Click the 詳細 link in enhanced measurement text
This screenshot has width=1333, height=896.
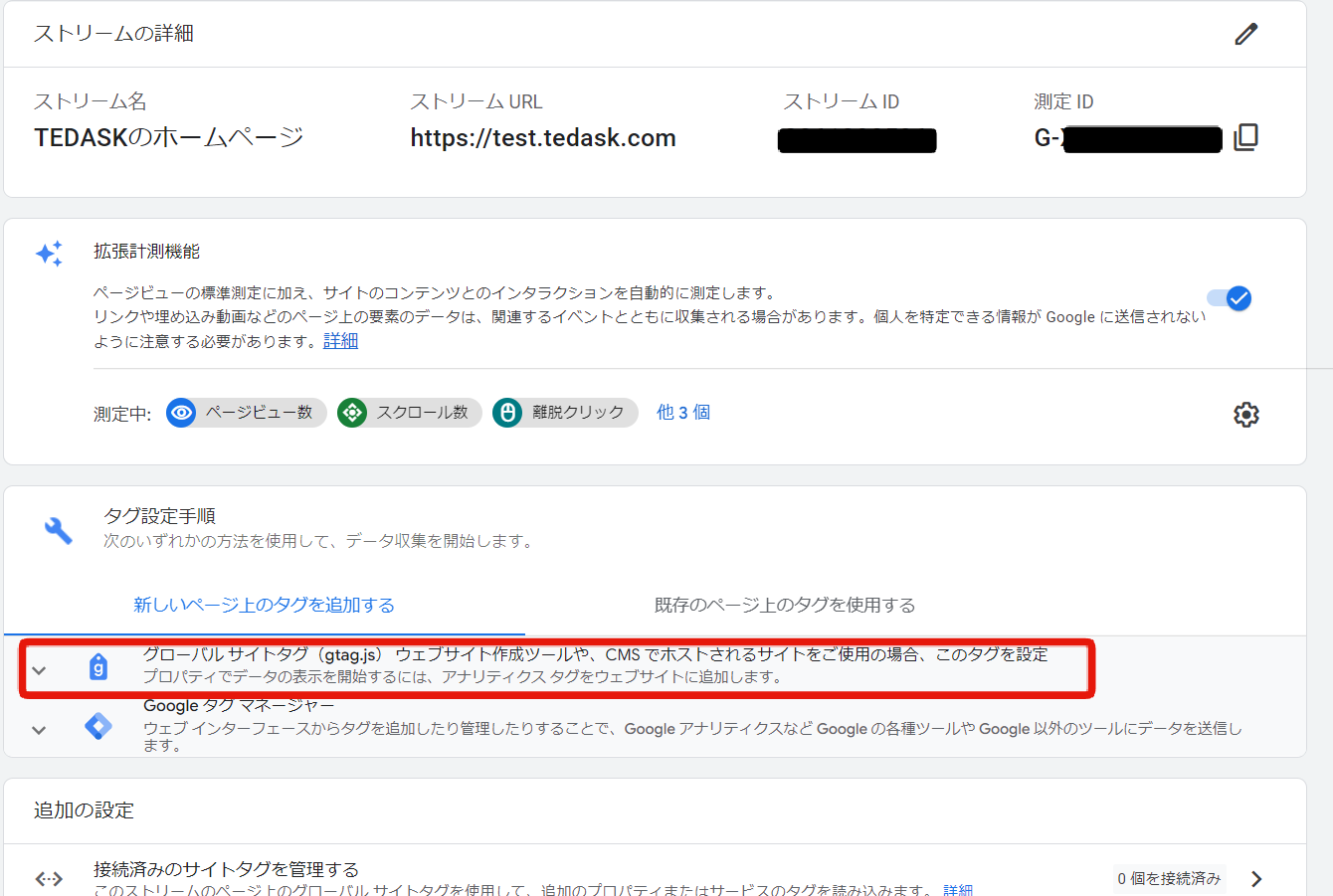340,341
